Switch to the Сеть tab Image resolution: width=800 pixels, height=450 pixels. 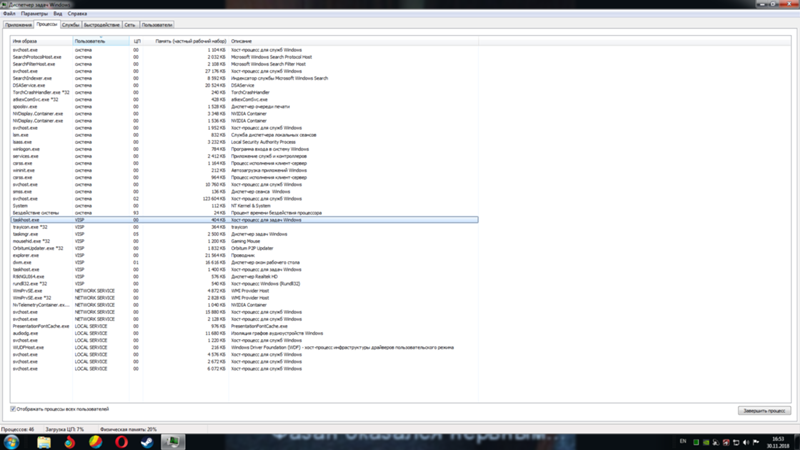130,25
